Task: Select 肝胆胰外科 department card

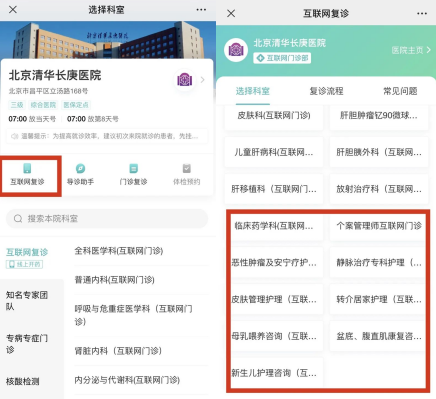Action: 379,152
